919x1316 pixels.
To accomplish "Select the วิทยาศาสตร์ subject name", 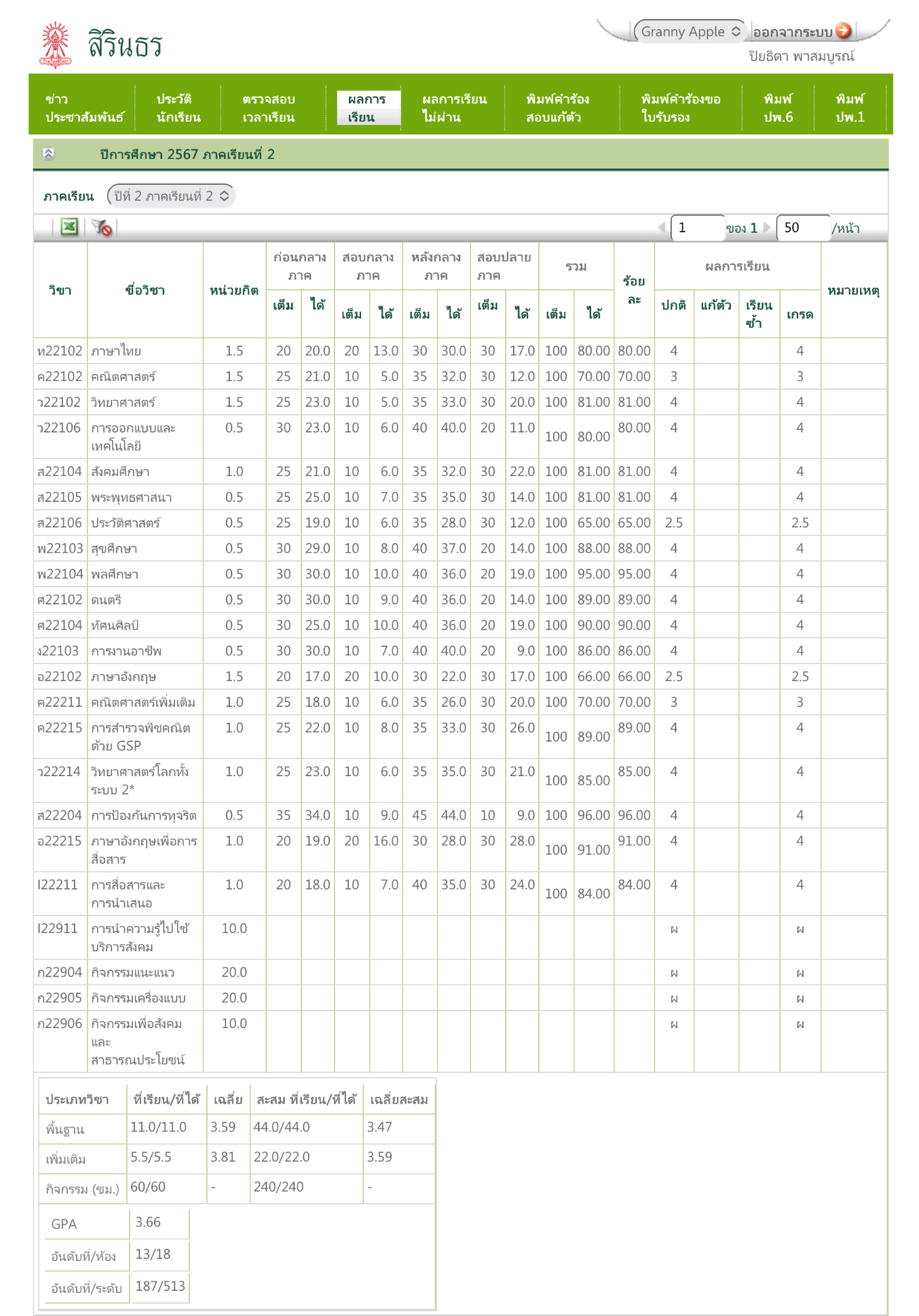I will (x=124, y=402).
